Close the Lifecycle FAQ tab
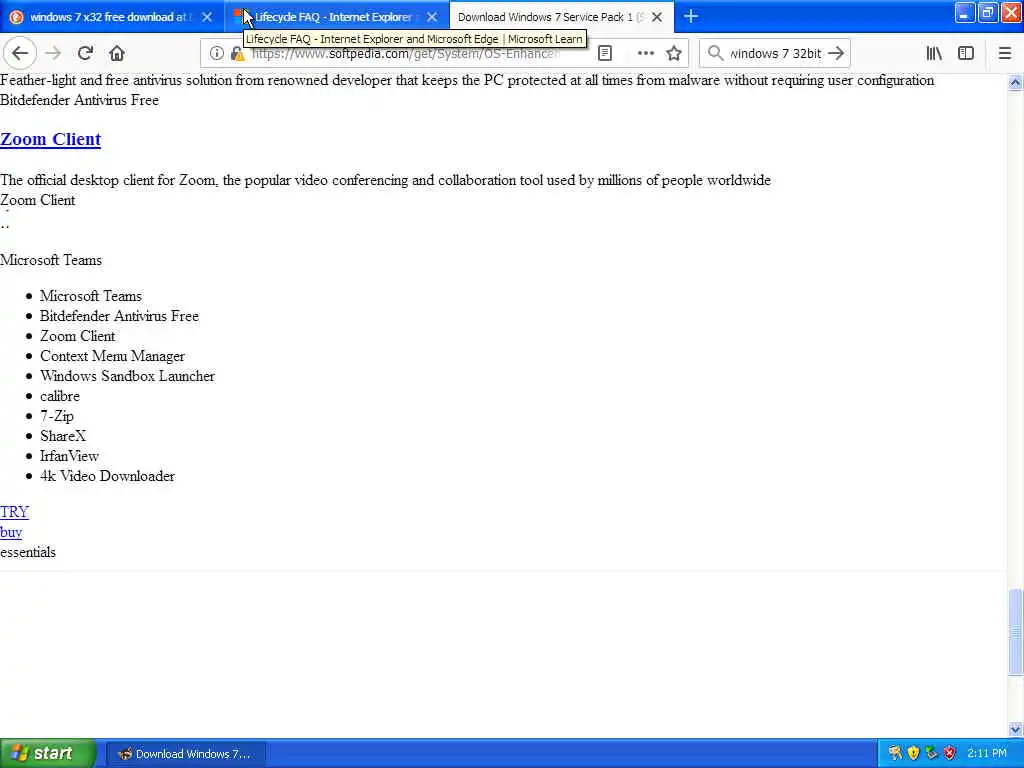Image resolution: width=1024 pixels, height=768 pixels. click(432, 17)
